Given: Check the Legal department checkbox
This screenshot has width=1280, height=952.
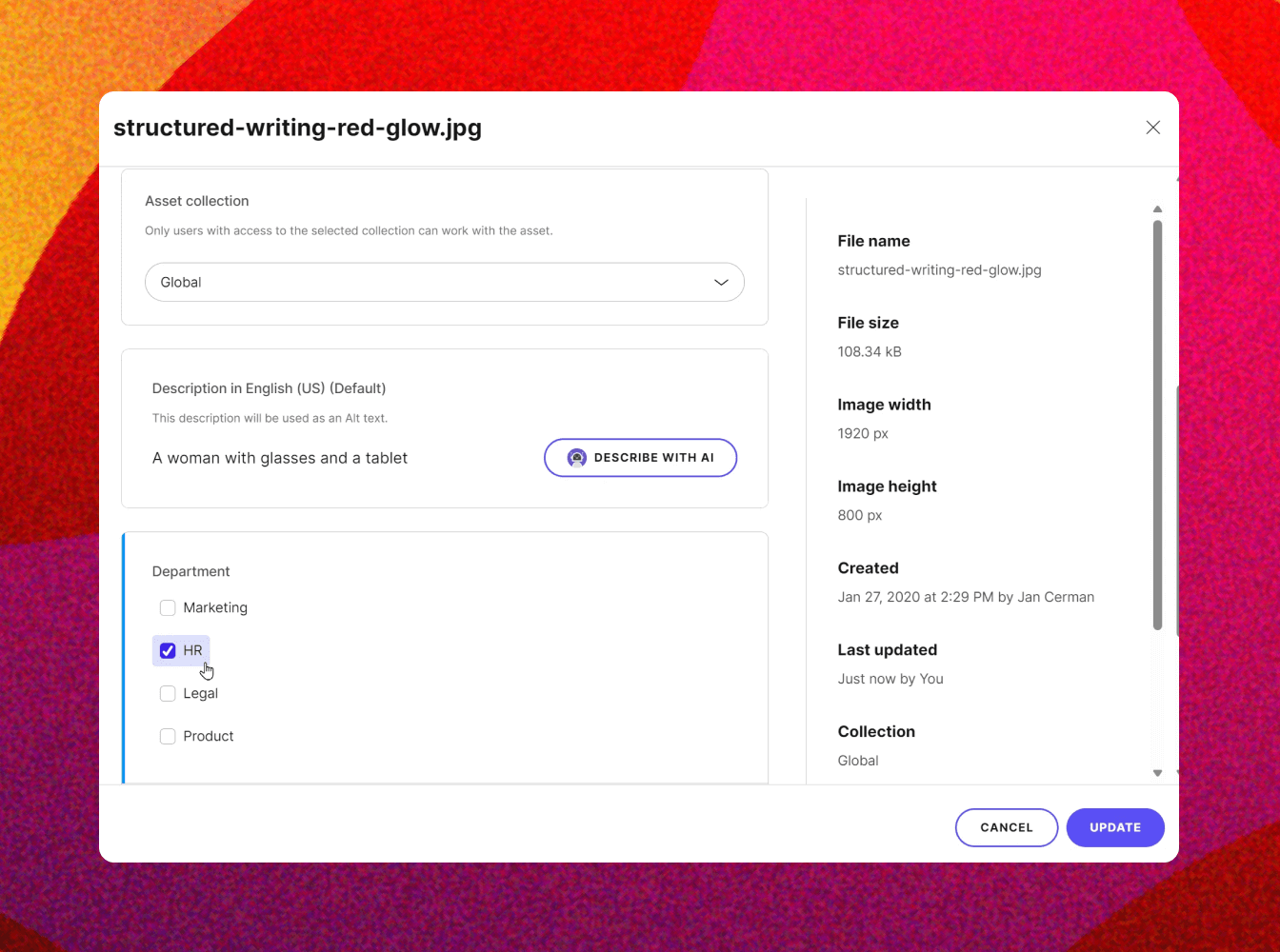Looking at the screenshot, I should 168,693.
